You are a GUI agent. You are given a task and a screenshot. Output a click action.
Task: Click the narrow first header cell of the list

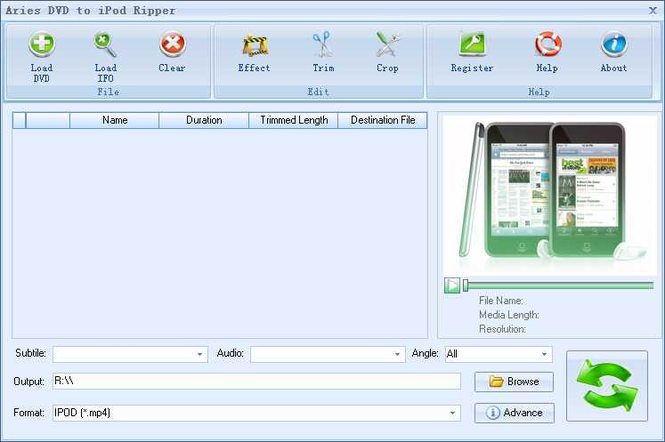[x=19, y=120]
